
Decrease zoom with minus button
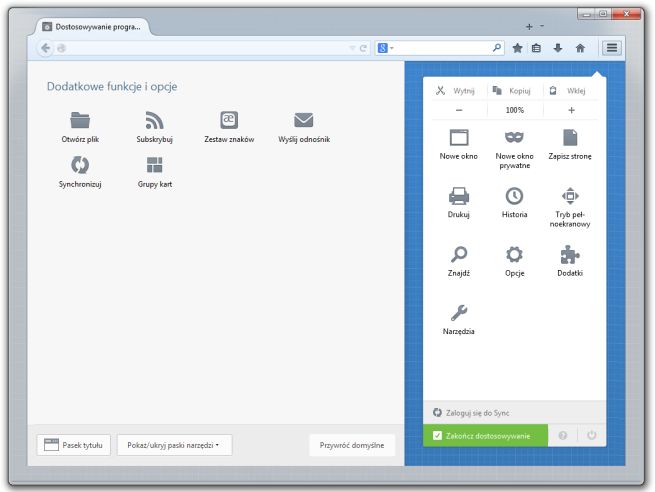pos(459,110)
